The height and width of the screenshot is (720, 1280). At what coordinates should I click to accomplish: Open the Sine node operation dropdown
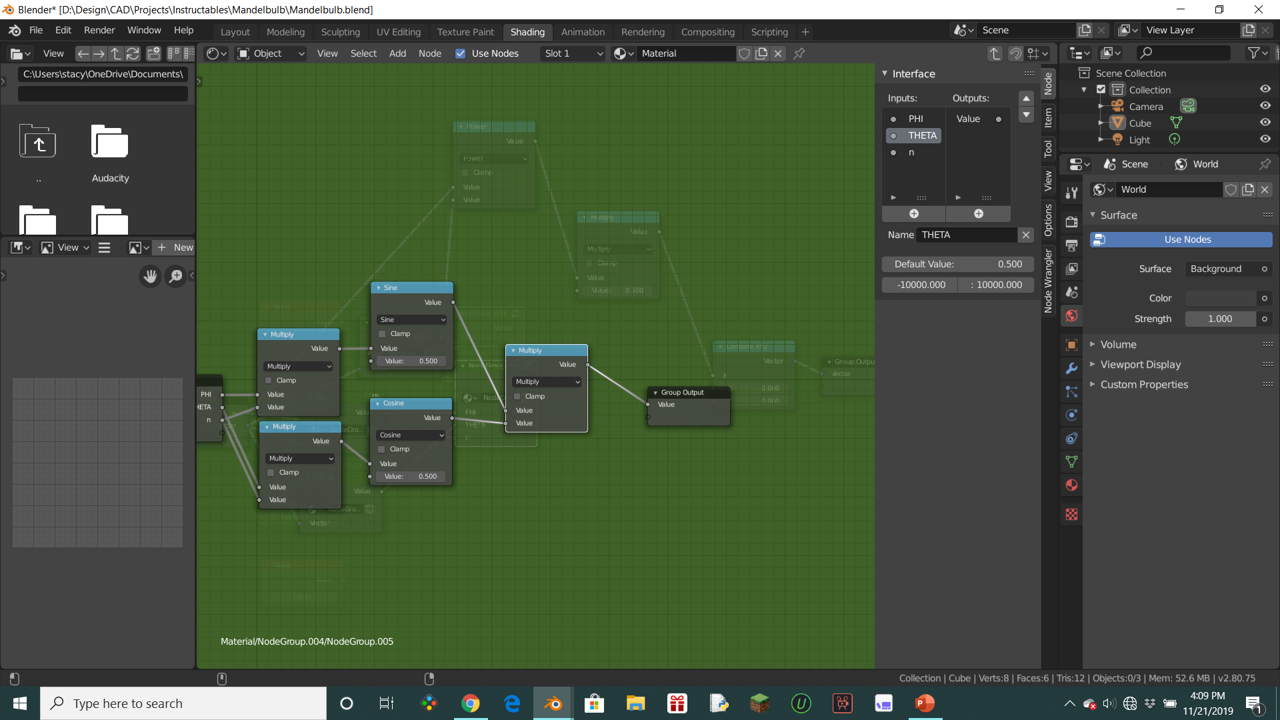tap(412, 319)
